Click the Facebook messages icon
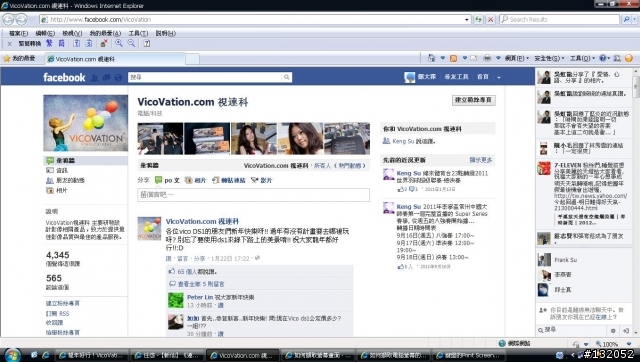 point(107,77)
